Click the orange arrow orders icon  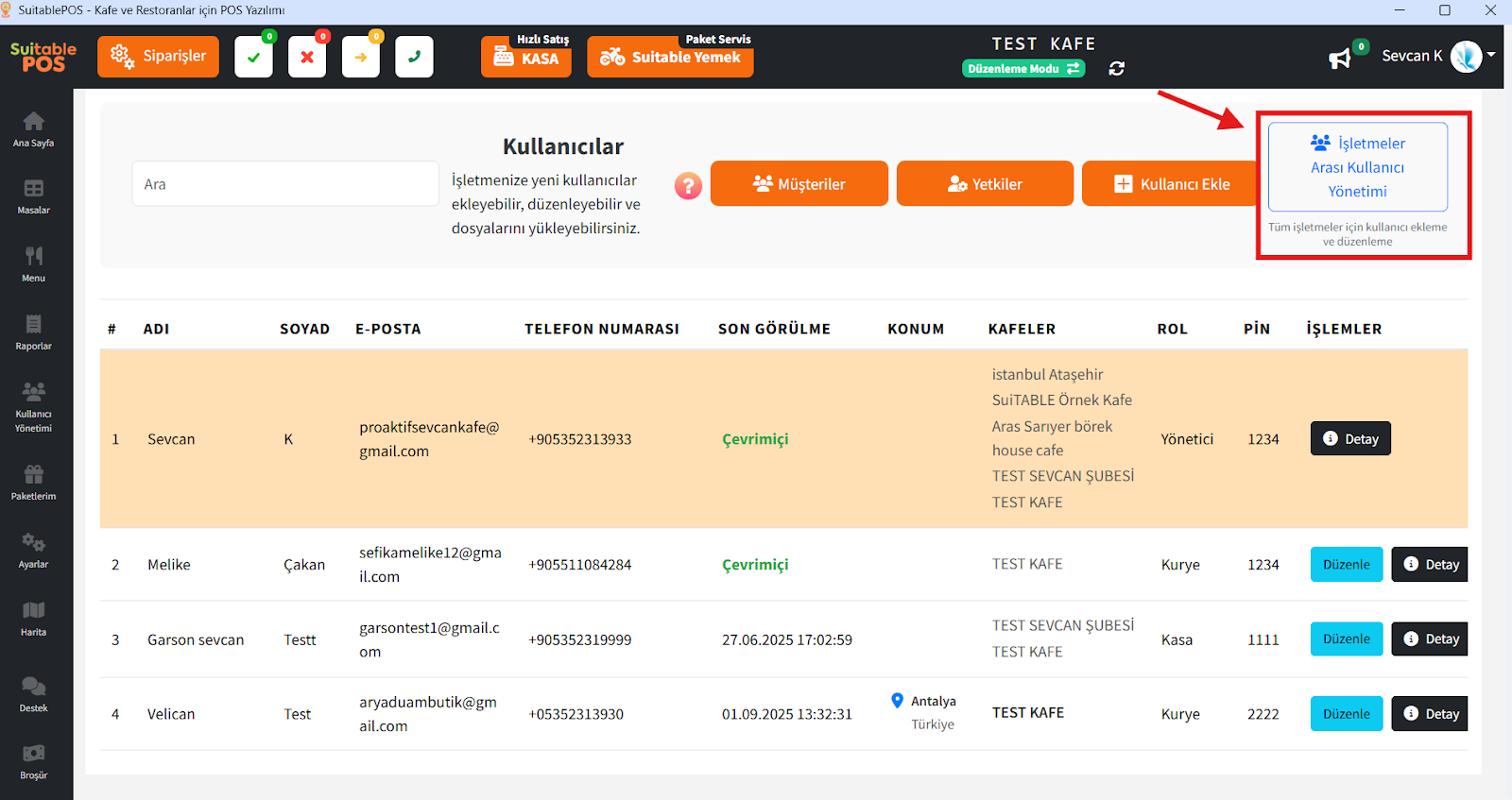point(360,58)
